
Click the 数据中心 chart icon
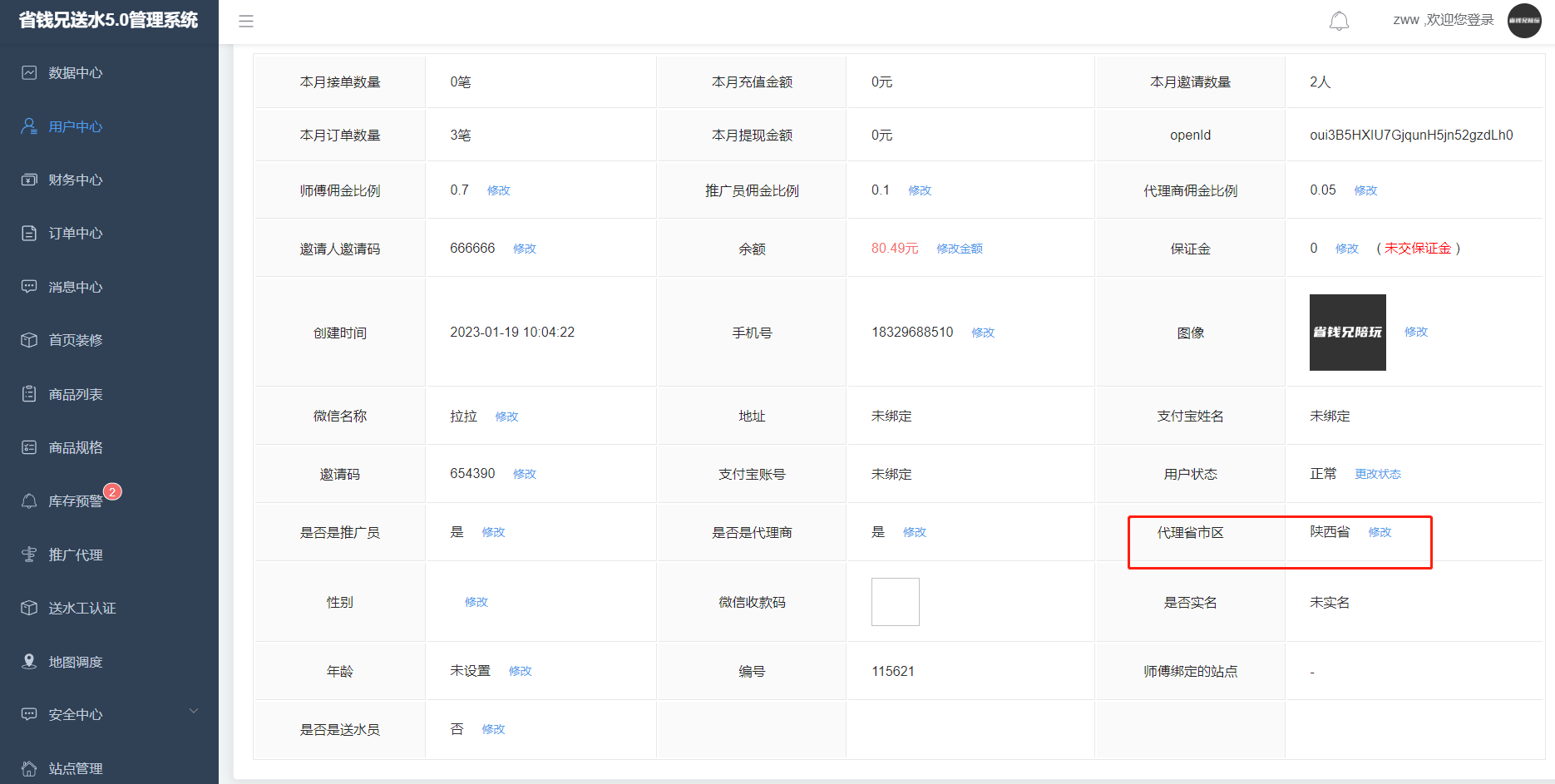(29, 73)
